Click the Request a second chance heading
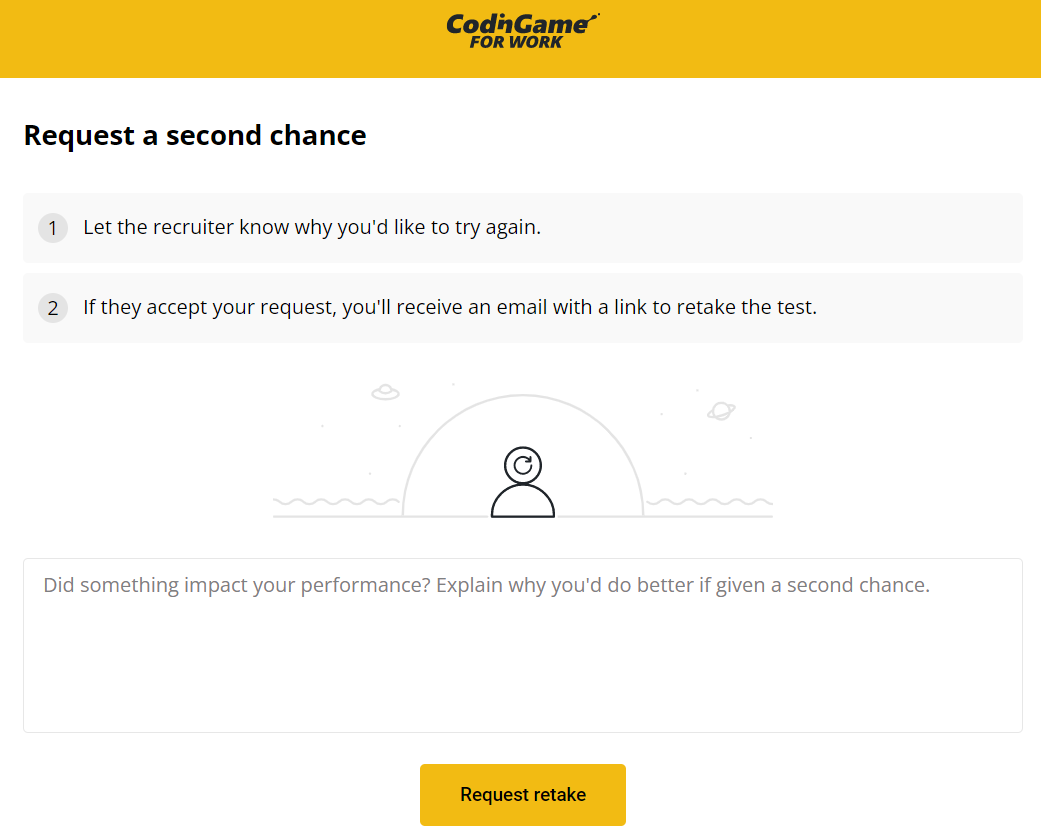The image size is (1041, 836). coord(195,135)
